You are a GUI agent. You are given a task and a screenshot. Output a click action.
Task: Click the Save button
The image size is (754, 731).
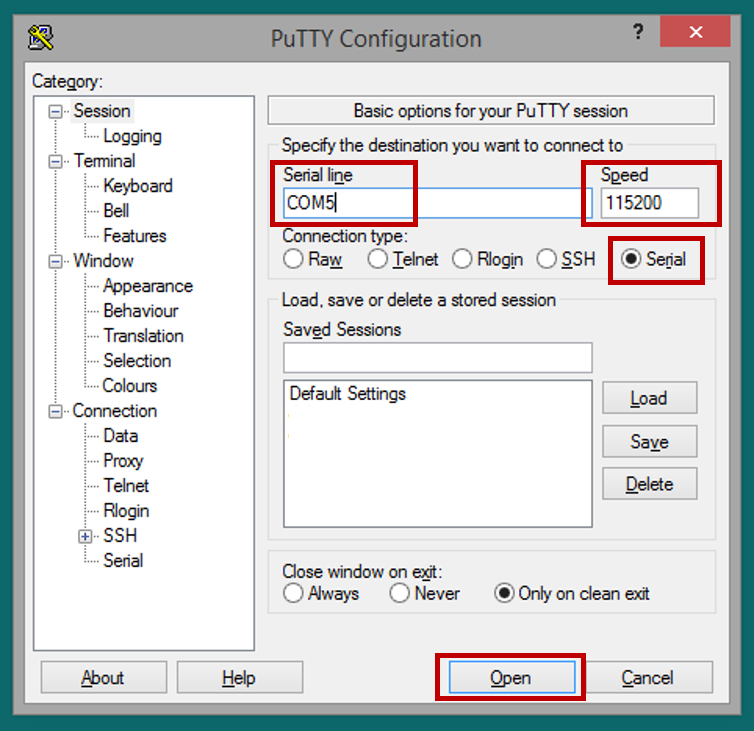click(649, 441)
